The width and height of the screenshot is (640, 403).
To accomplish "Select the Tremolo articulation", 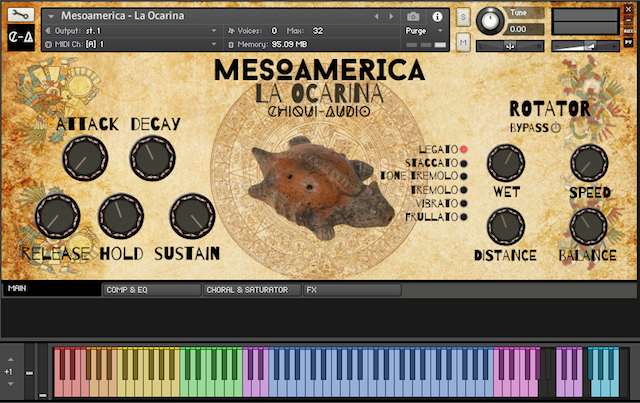I will [464, 190].
